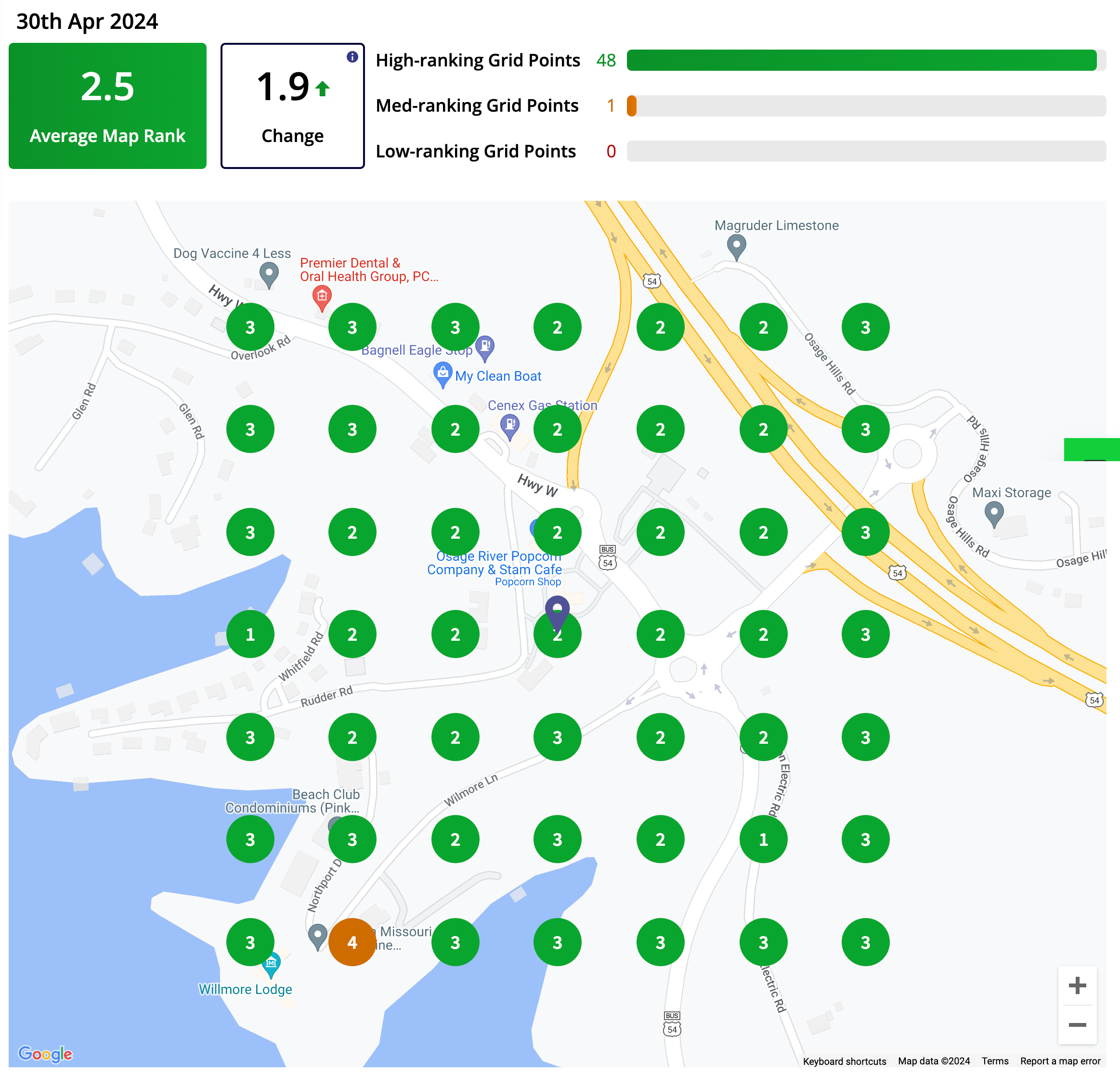Click the orange grid point ranked 4

[352, 942]
